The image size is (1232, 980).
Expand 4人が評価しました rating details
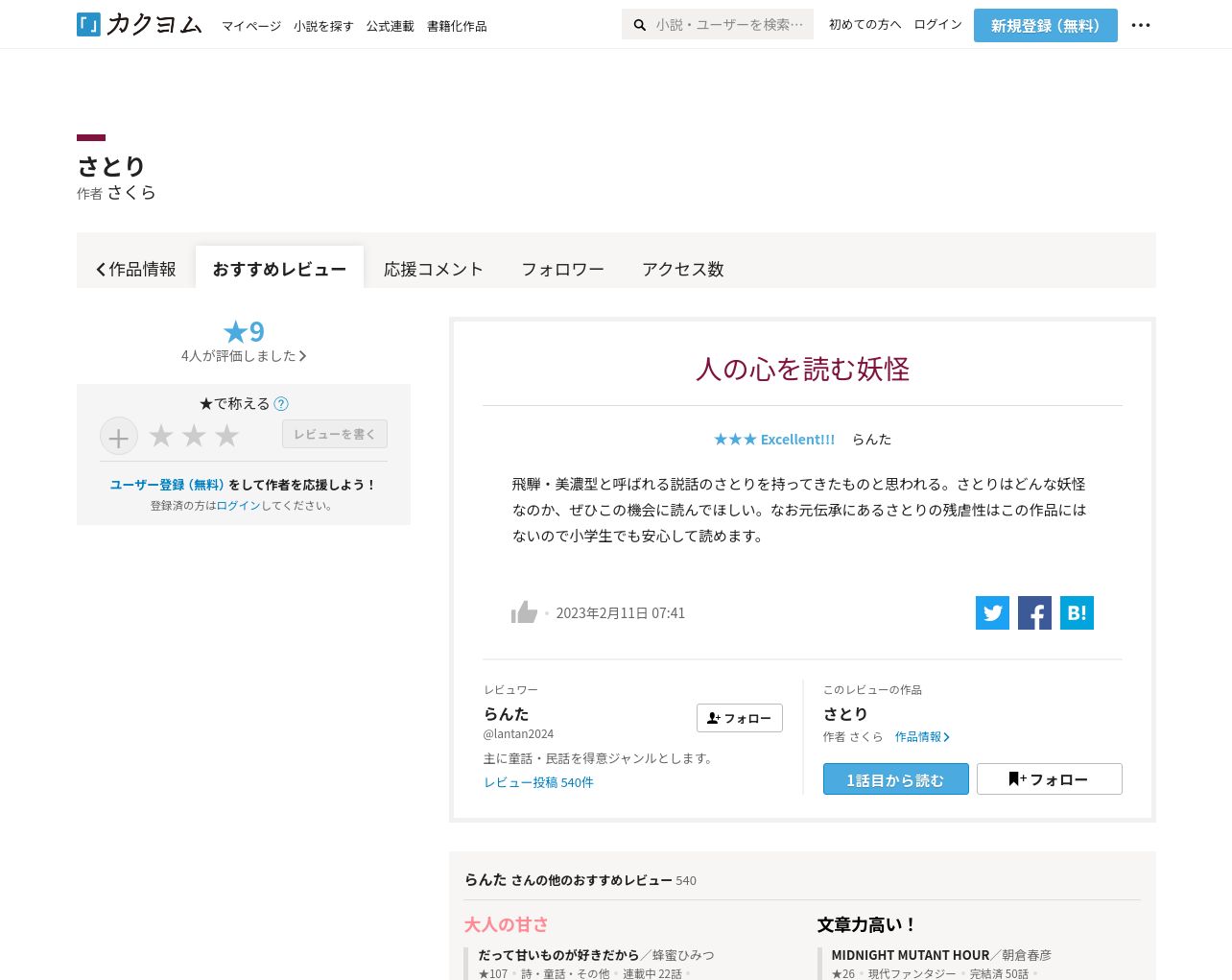244,356
